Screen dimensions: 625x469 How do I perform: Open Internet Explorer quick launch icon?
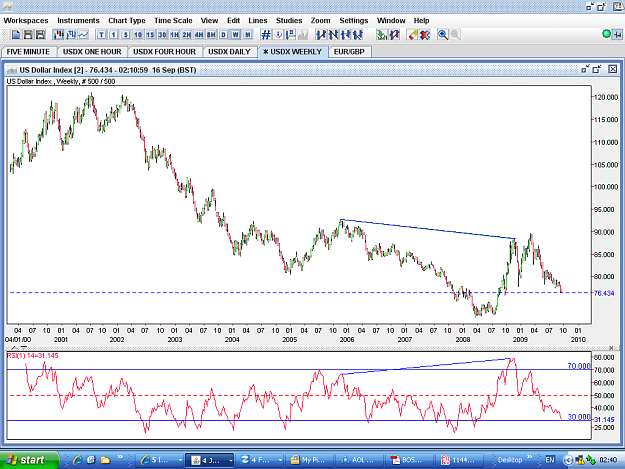77,460
